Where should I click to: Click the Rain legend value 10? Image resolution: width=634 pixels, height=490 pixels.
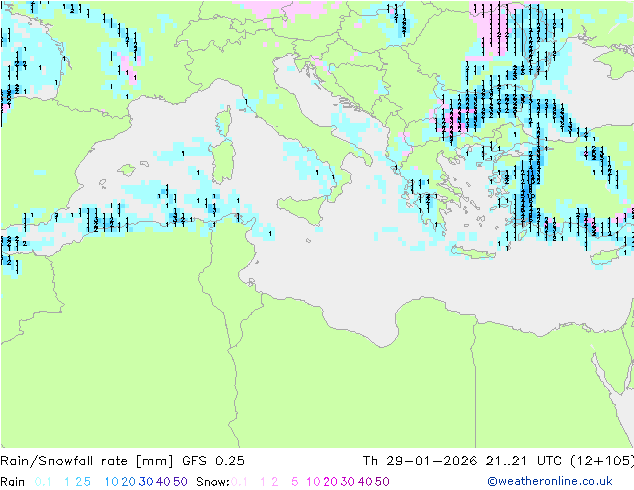pos(112,482)
